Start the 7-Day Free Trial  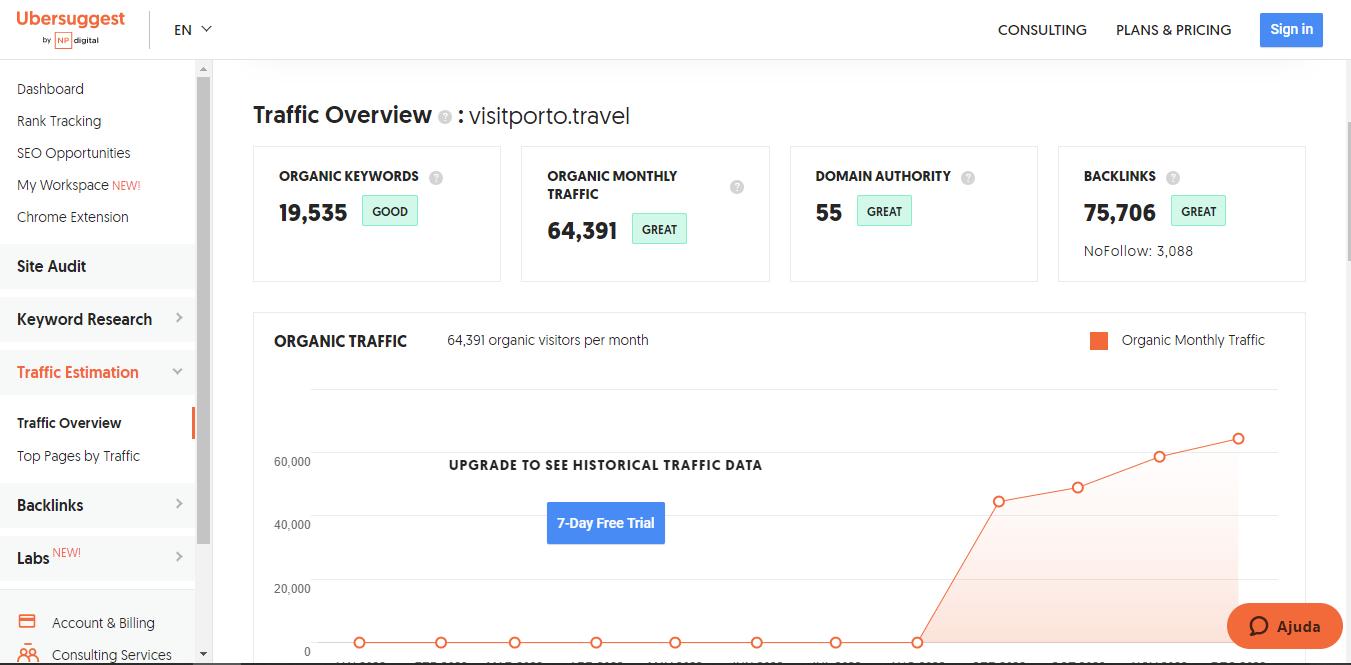pos(606,523)
